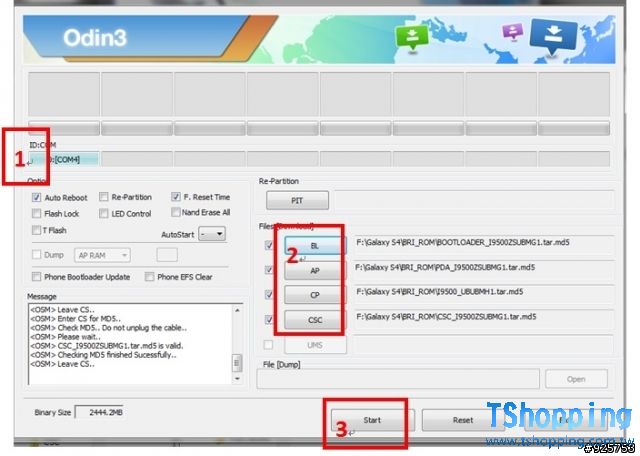Click the green download icon in banner

412,37
